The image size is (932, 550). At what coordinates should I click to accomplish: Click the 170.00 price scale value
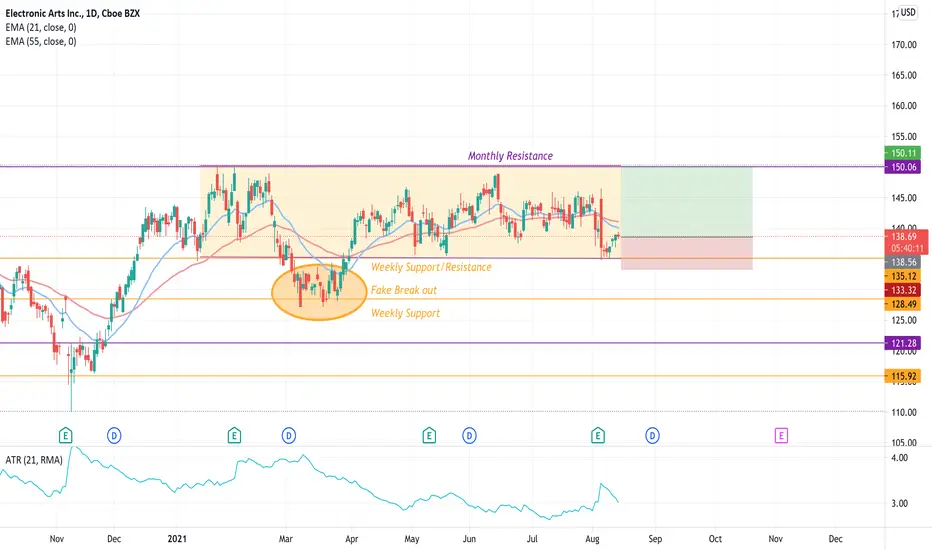(x=904, y=45)
